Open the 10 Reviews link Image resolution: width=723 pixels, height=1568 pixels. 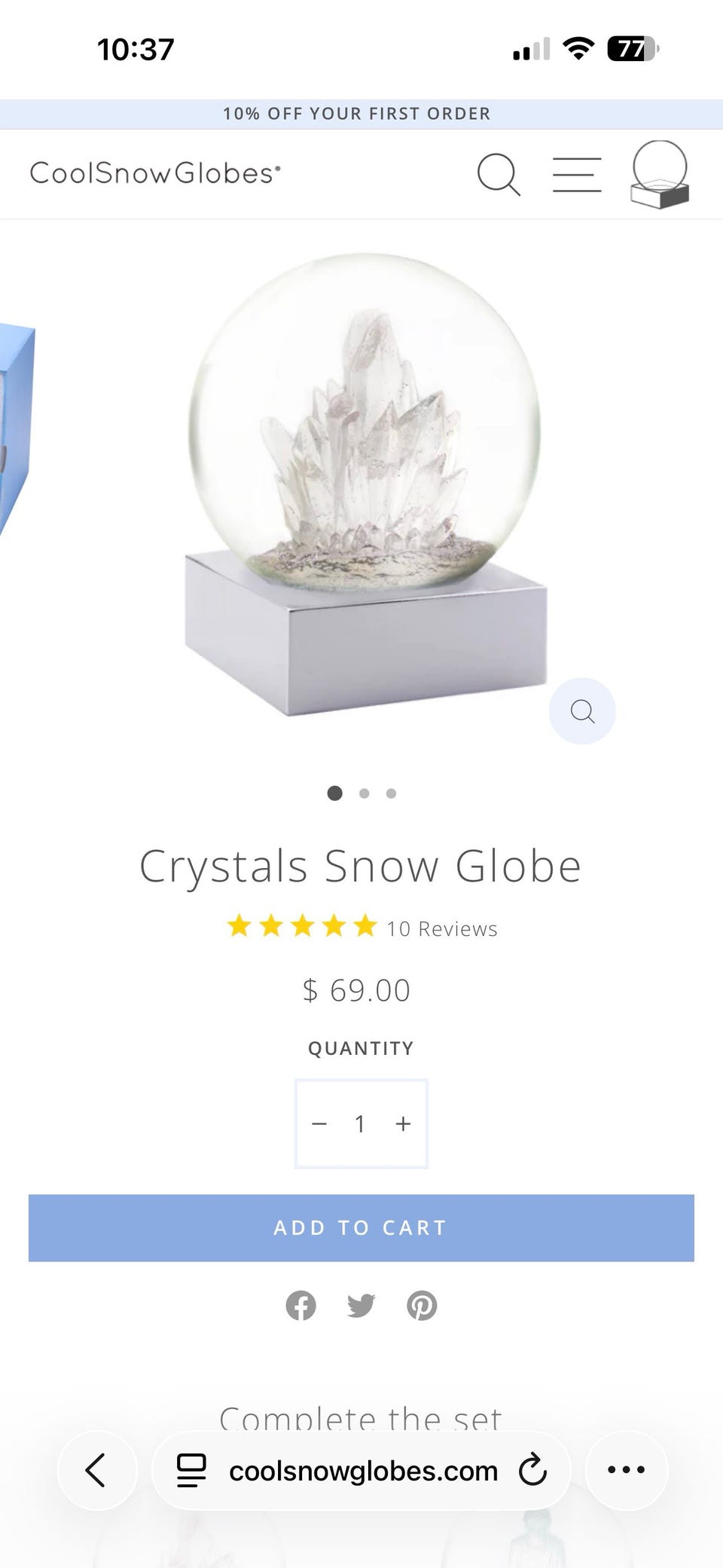click(x=442, y=928)
